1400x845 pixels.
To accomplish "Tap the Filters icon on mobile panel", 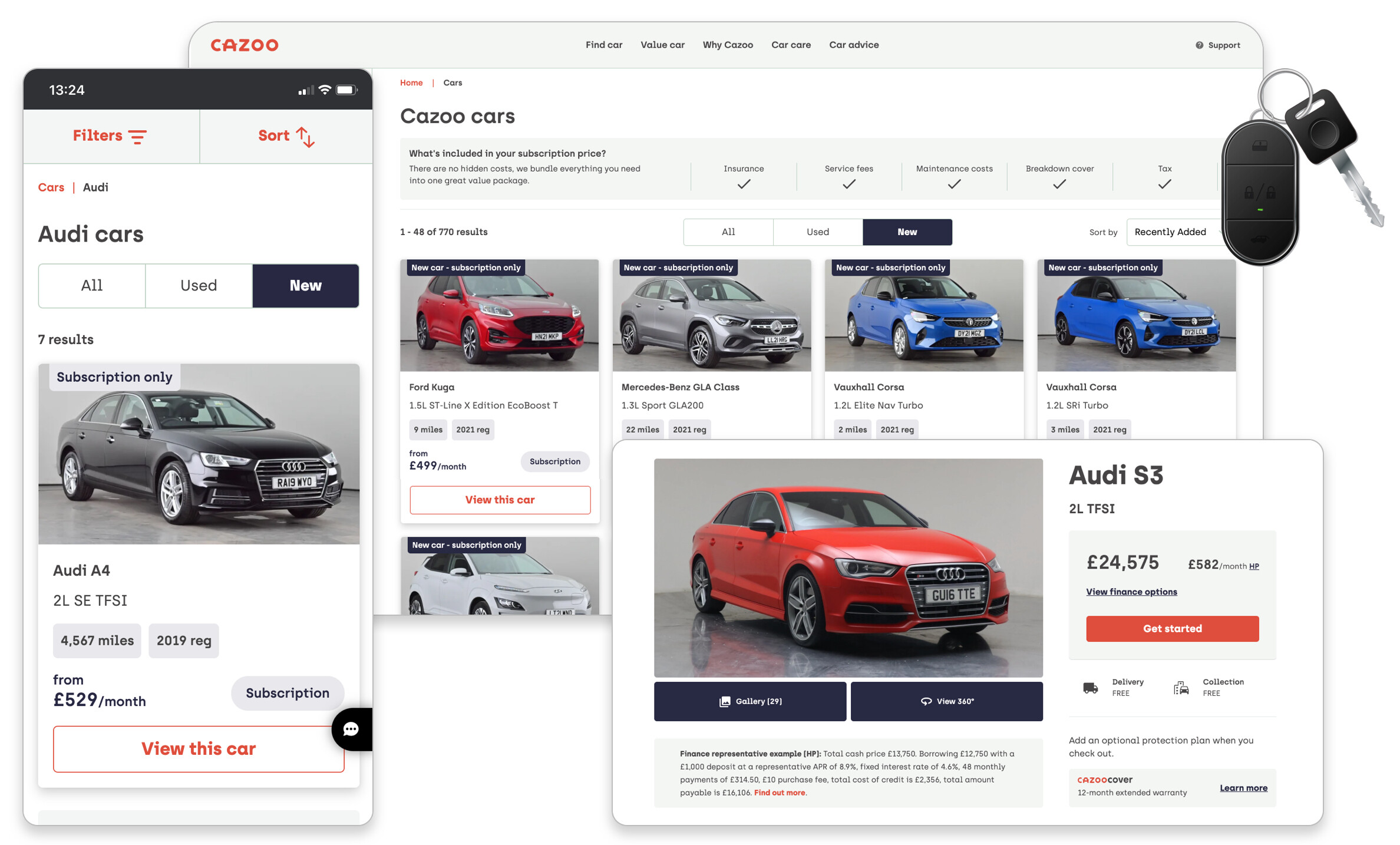I will click(138, 137).
